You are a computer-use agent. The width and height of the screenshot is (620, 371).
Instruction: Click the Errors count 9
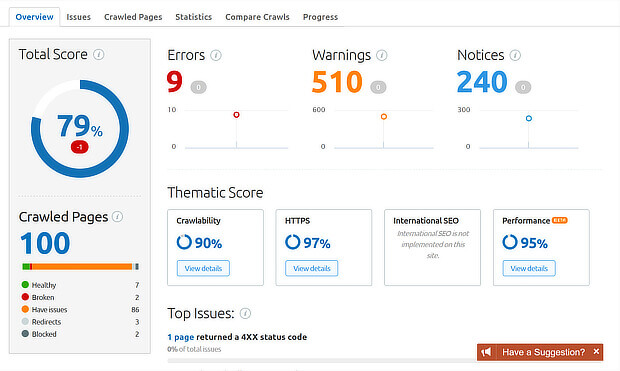174,82
